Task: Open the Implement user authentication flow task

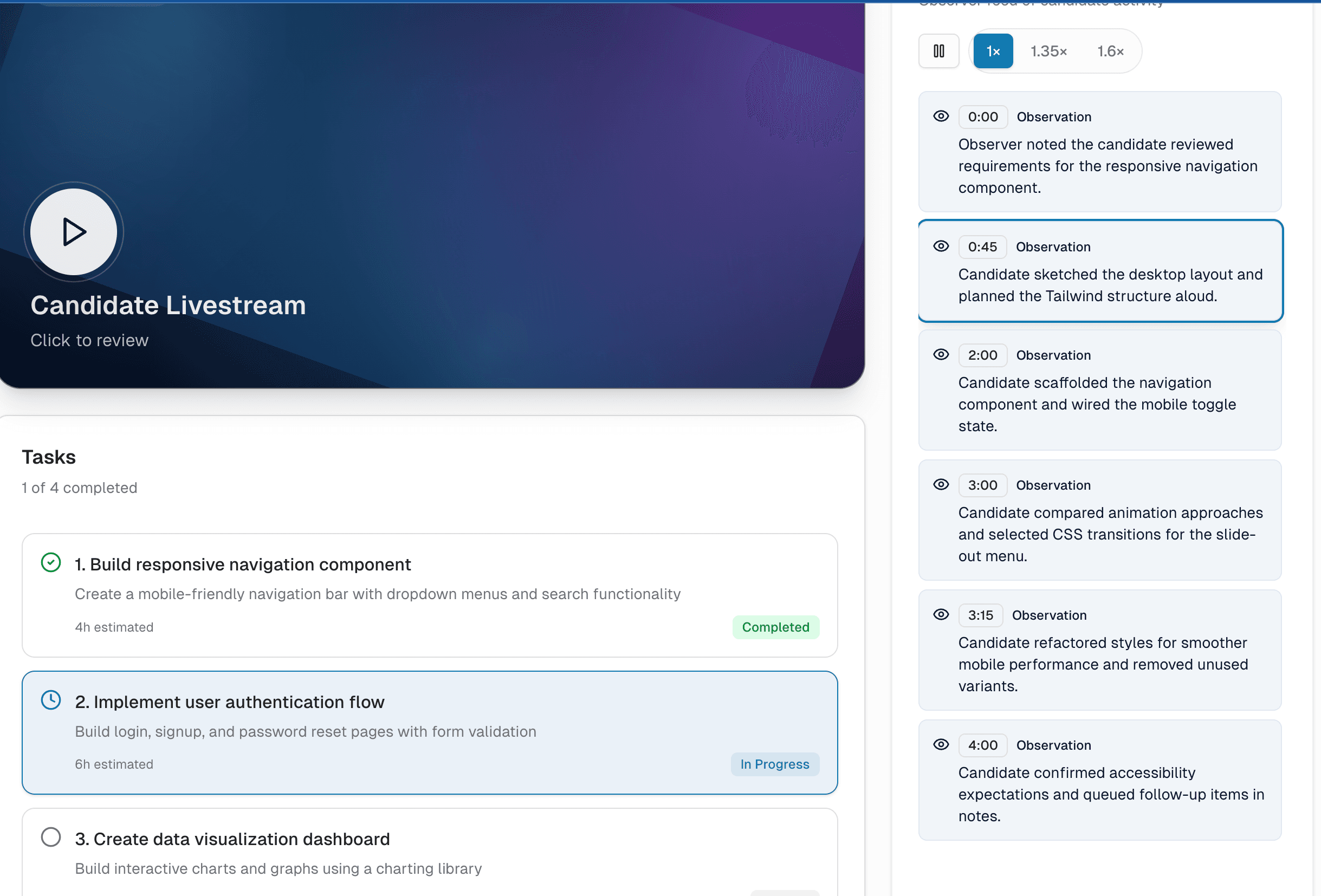Action: click(x=230, y=702)
